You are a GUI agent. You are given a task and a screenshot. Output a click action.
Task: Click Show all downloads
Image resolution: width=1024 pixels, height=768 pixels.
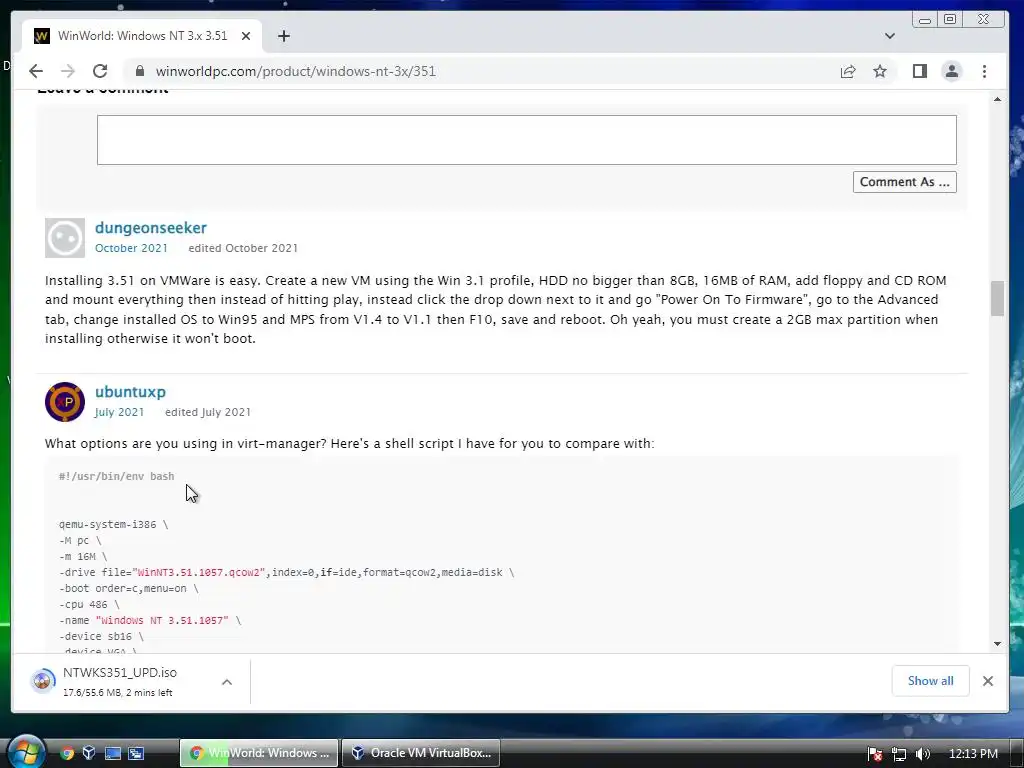[930, 681]
